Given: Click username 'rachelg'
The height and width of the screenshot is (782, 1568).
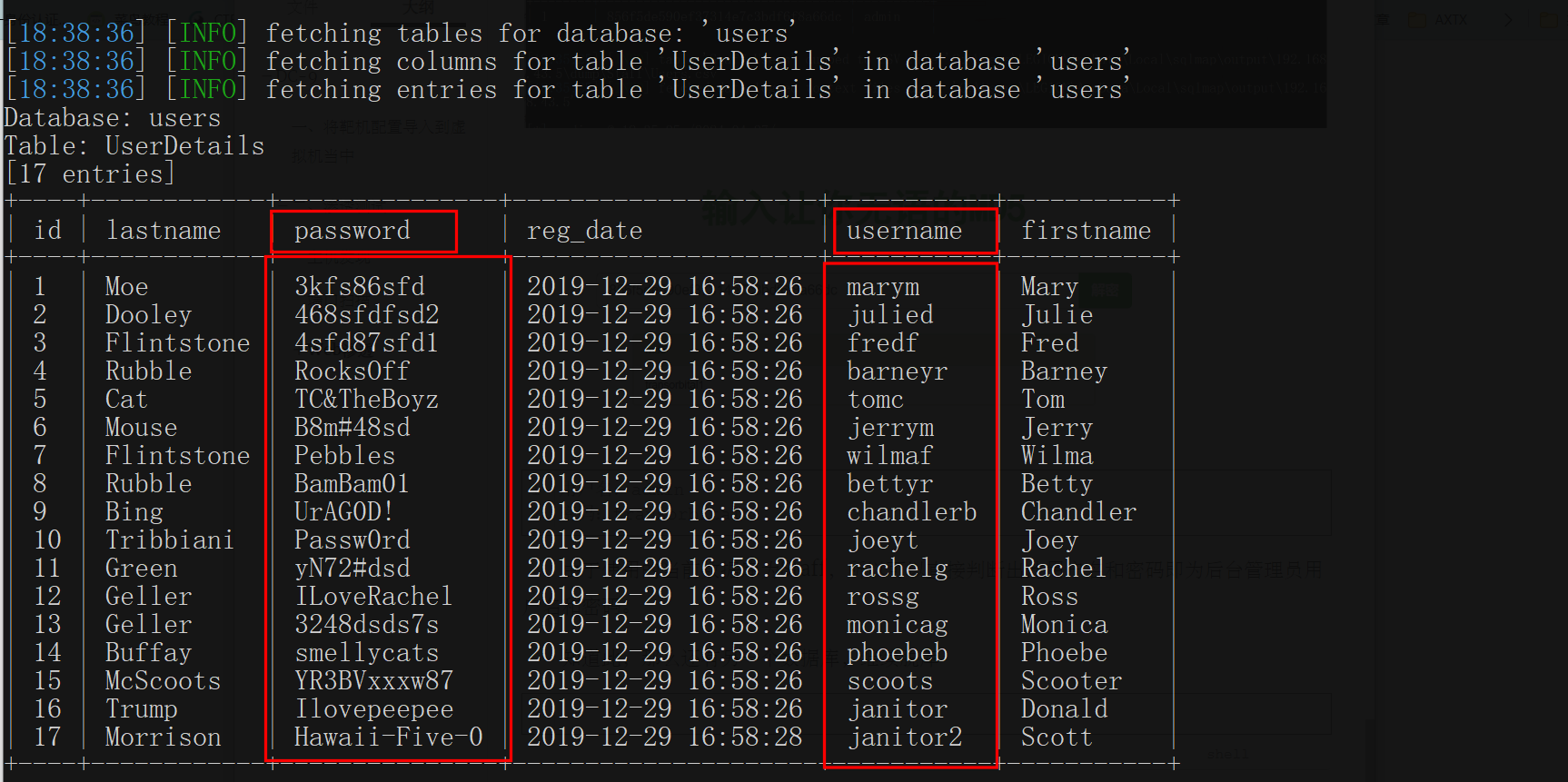Looking at the screenshot, I should [x=898, y=569].
